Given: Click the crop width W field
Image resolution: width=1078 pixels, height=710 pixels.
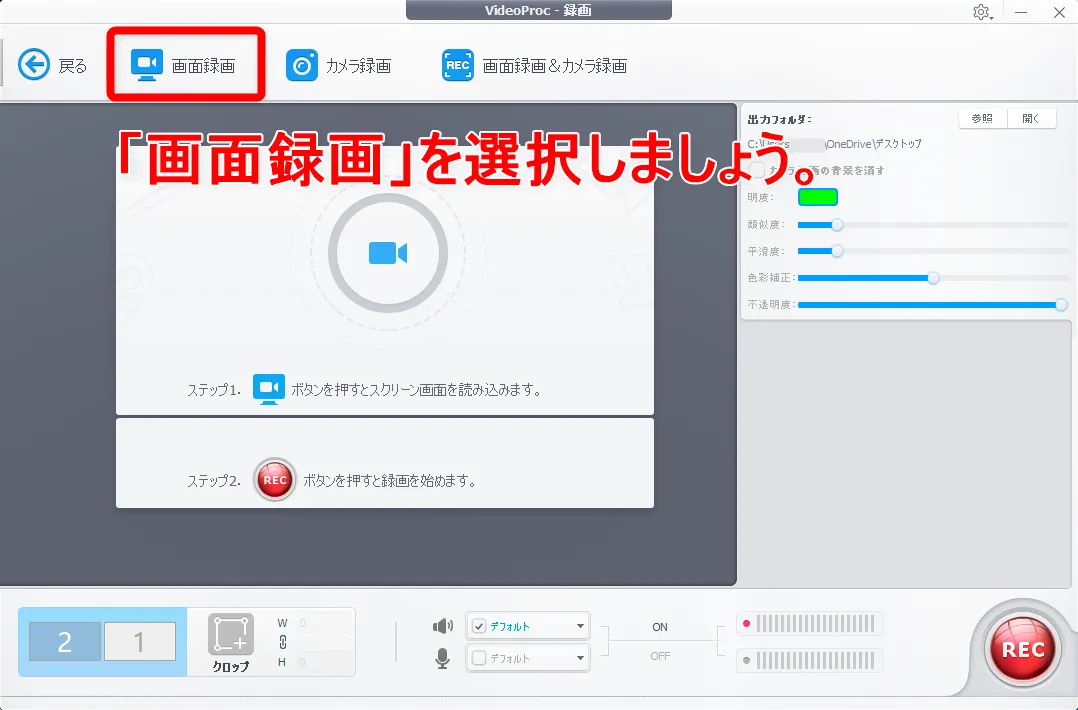Looking at the screenshot, I should [x=324, y=623].
